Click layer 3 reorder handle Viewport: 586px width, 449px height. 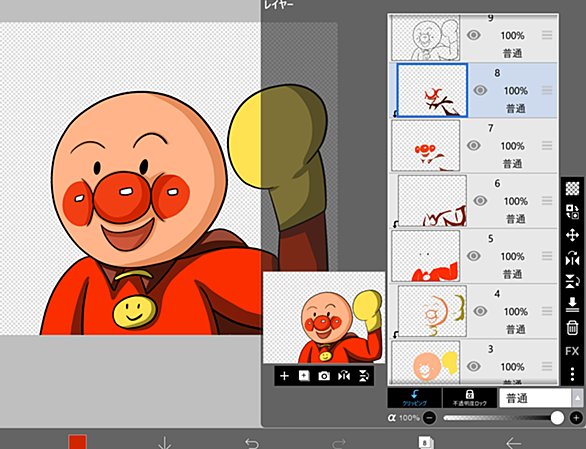pyautogui.click(x=547, y=366)
